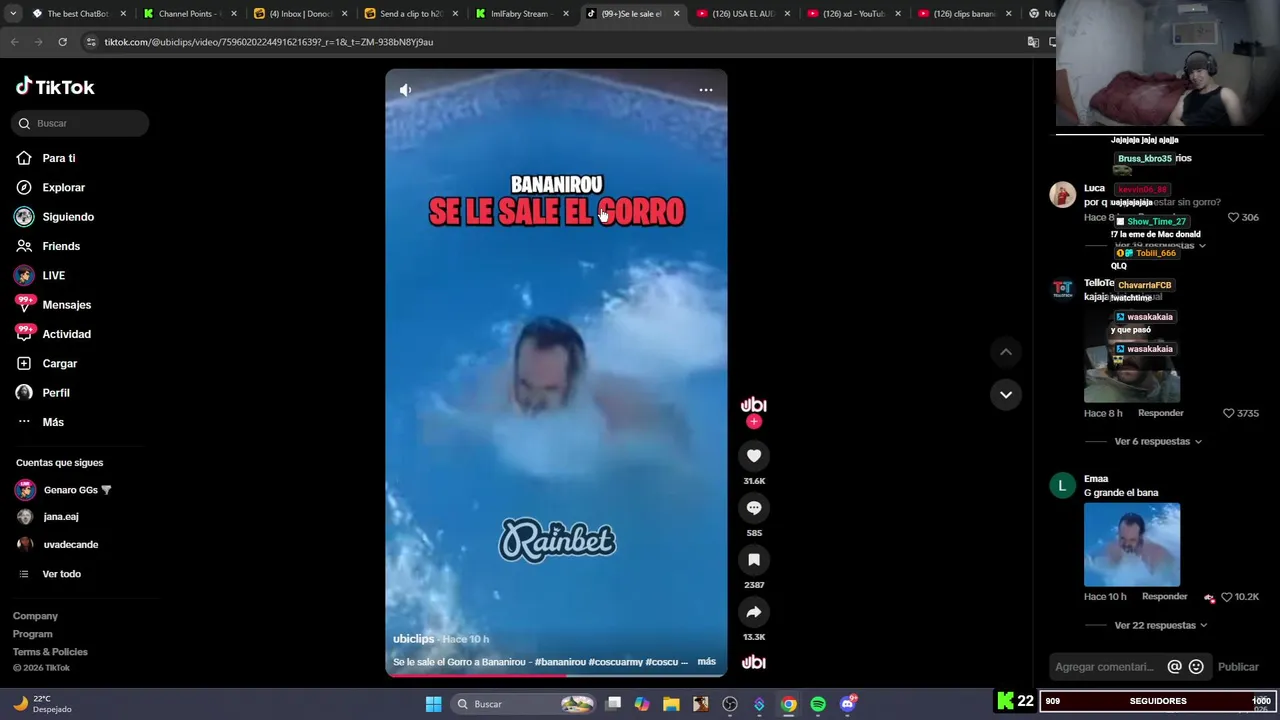Expand Ver 6 respuestas replies
This screenshot has width=1280, height=720.
point(1158,441)
